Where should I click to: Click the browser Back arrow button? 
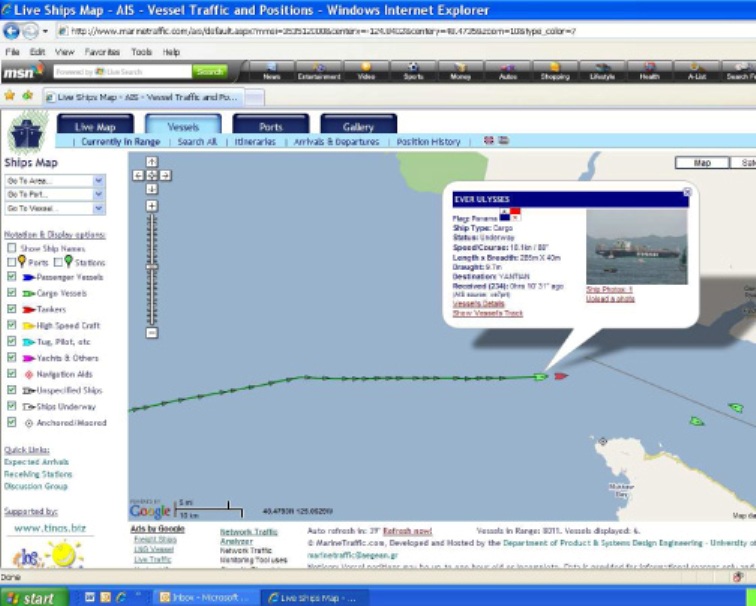click(12, 31)
